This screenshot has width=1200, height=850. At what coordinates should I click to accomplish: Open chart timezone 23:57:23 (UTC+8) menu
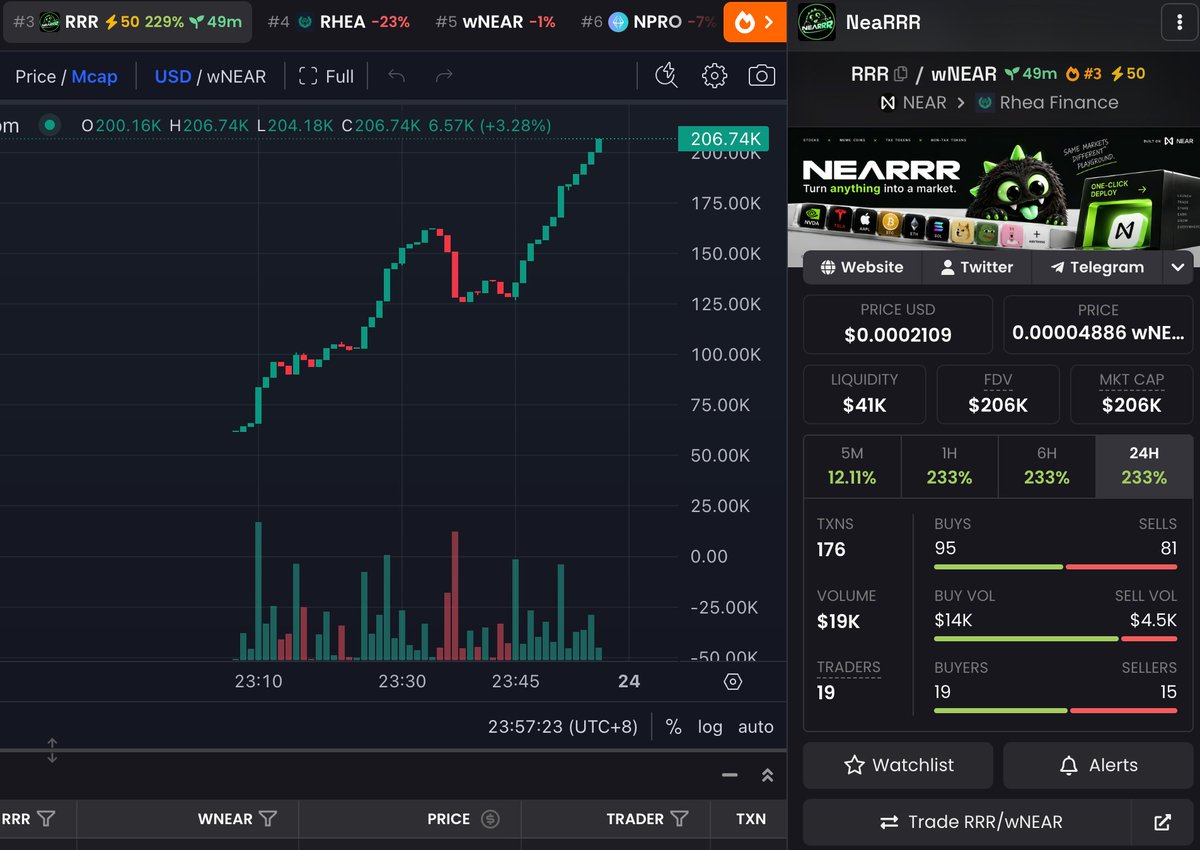[563, 727]
